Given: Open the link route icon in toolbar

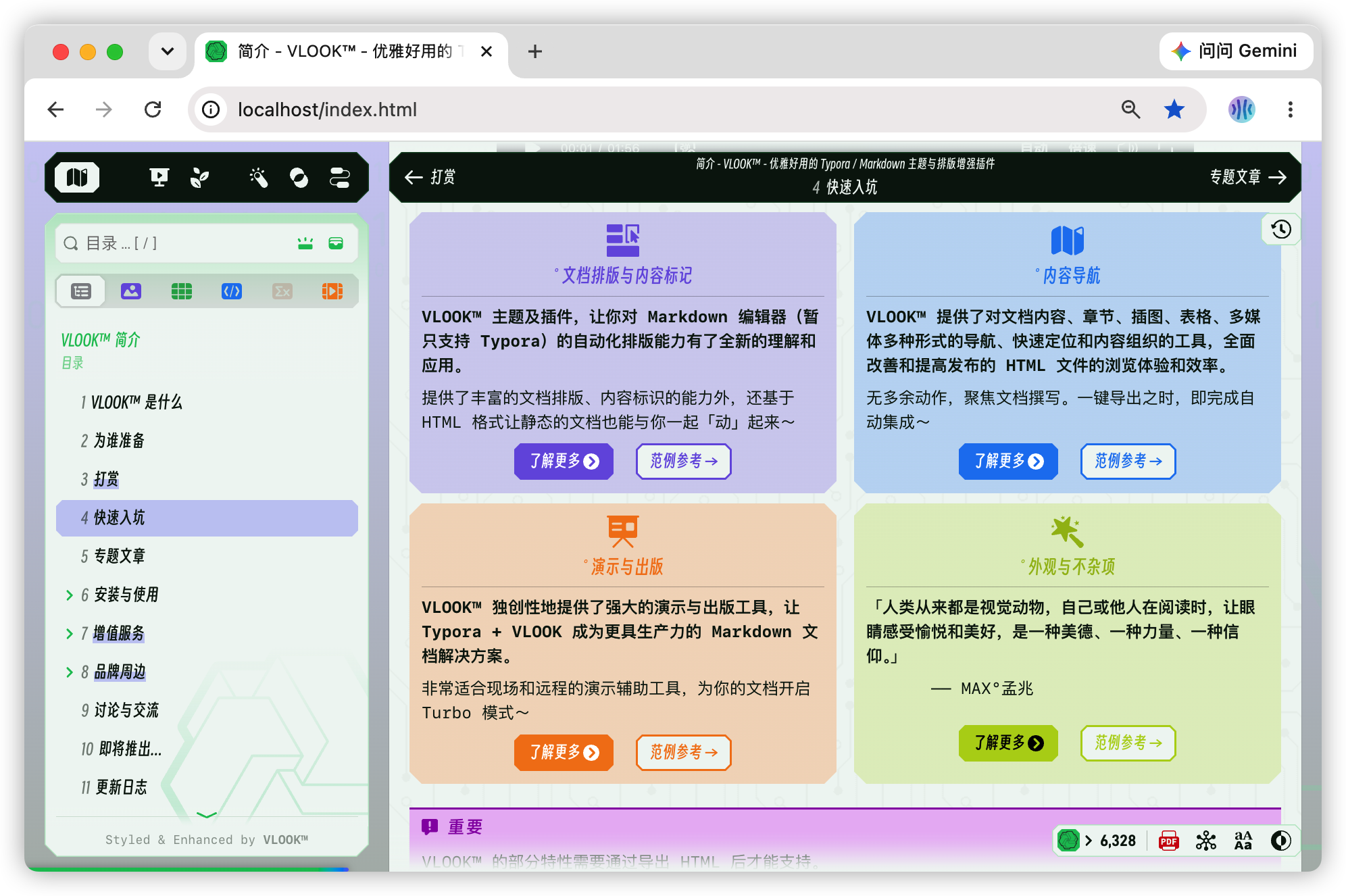Looking at the screenshot, I should 339,178.
